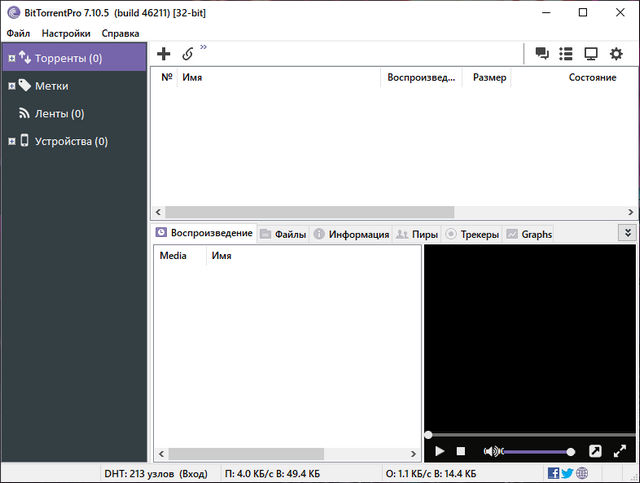Collapse the detail pane with double chevron
The image size is (640, 483).
click(628, 233)
